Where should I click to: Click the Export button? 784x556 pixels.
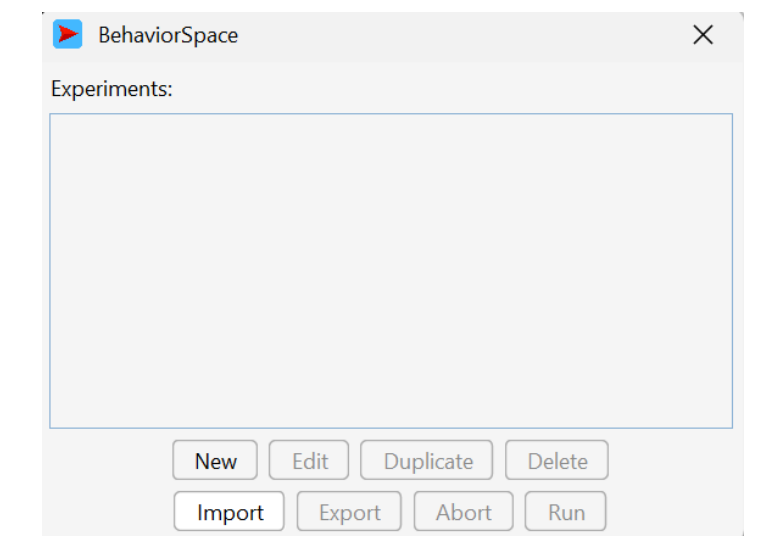pos(349,512)
